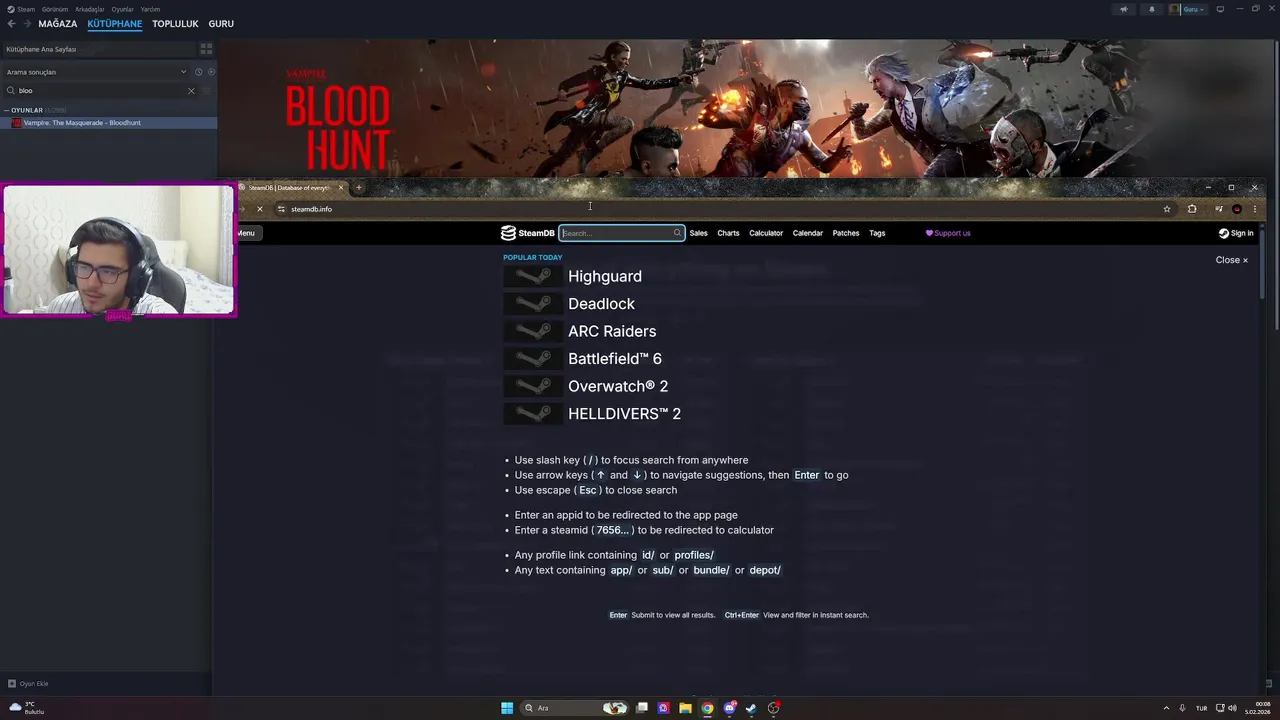Open the Görünüm menu

[55, 9]
